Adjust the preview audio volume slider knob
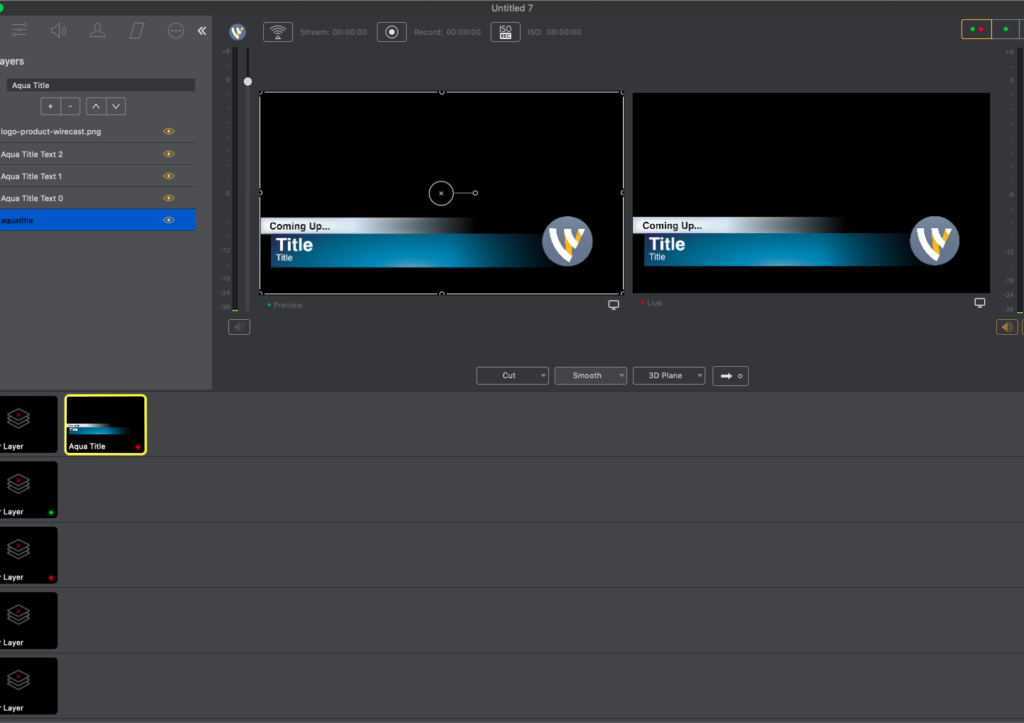This screenshot has height=723, width=1024. click(248, 82)
